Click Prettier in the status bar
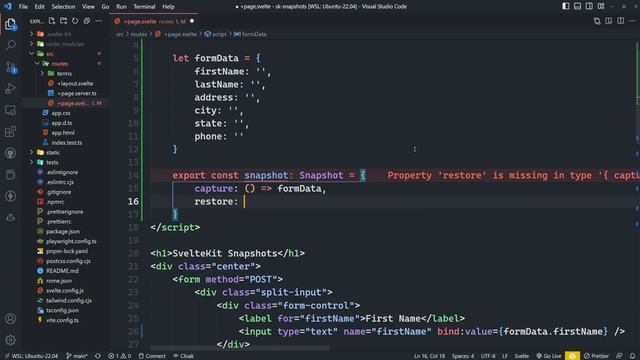This screenshot has height=360, width=640. [596, 356]
